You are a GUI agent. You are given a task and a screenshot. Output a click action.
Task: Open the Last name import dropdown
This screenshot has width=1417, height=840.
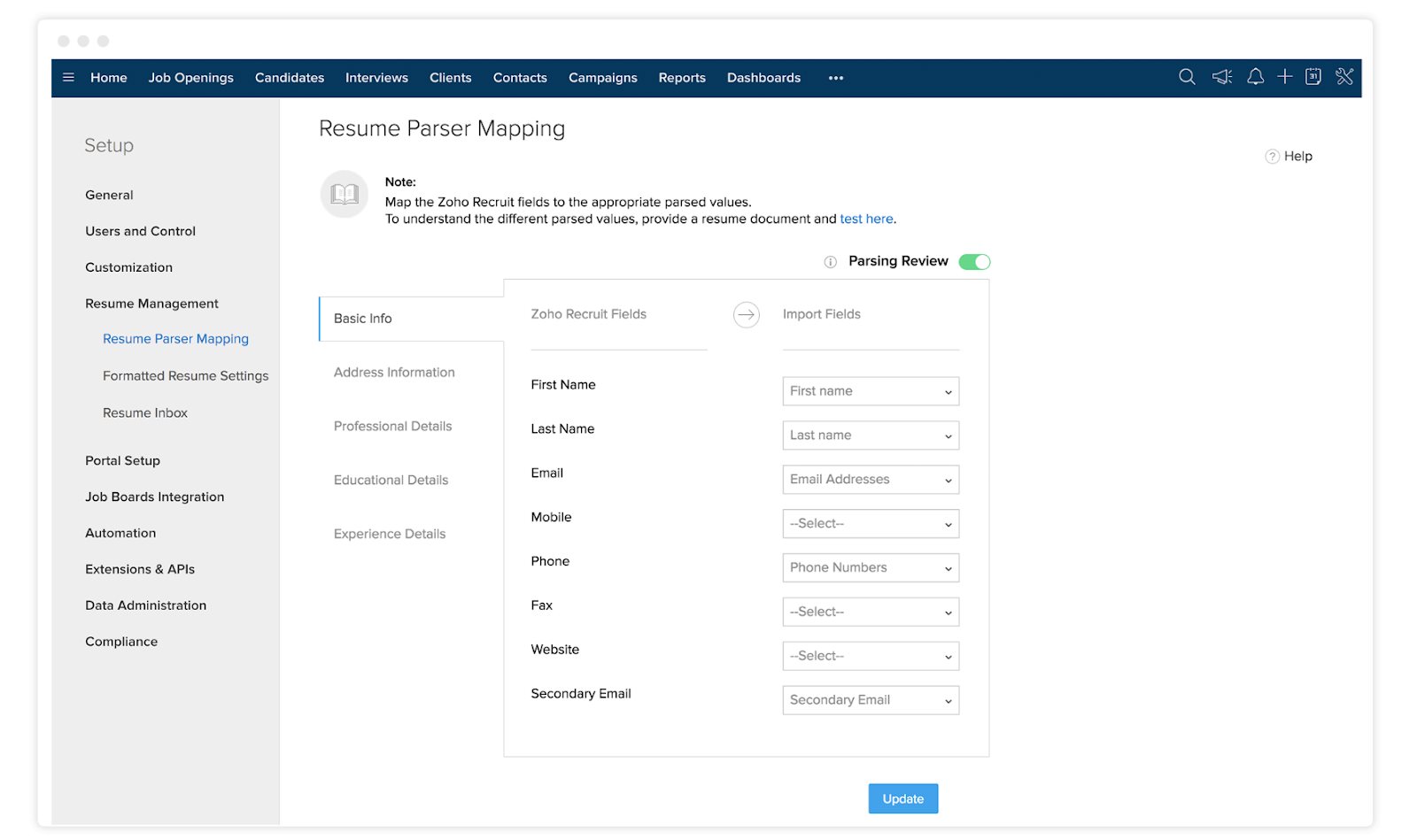tap(871, 435)
